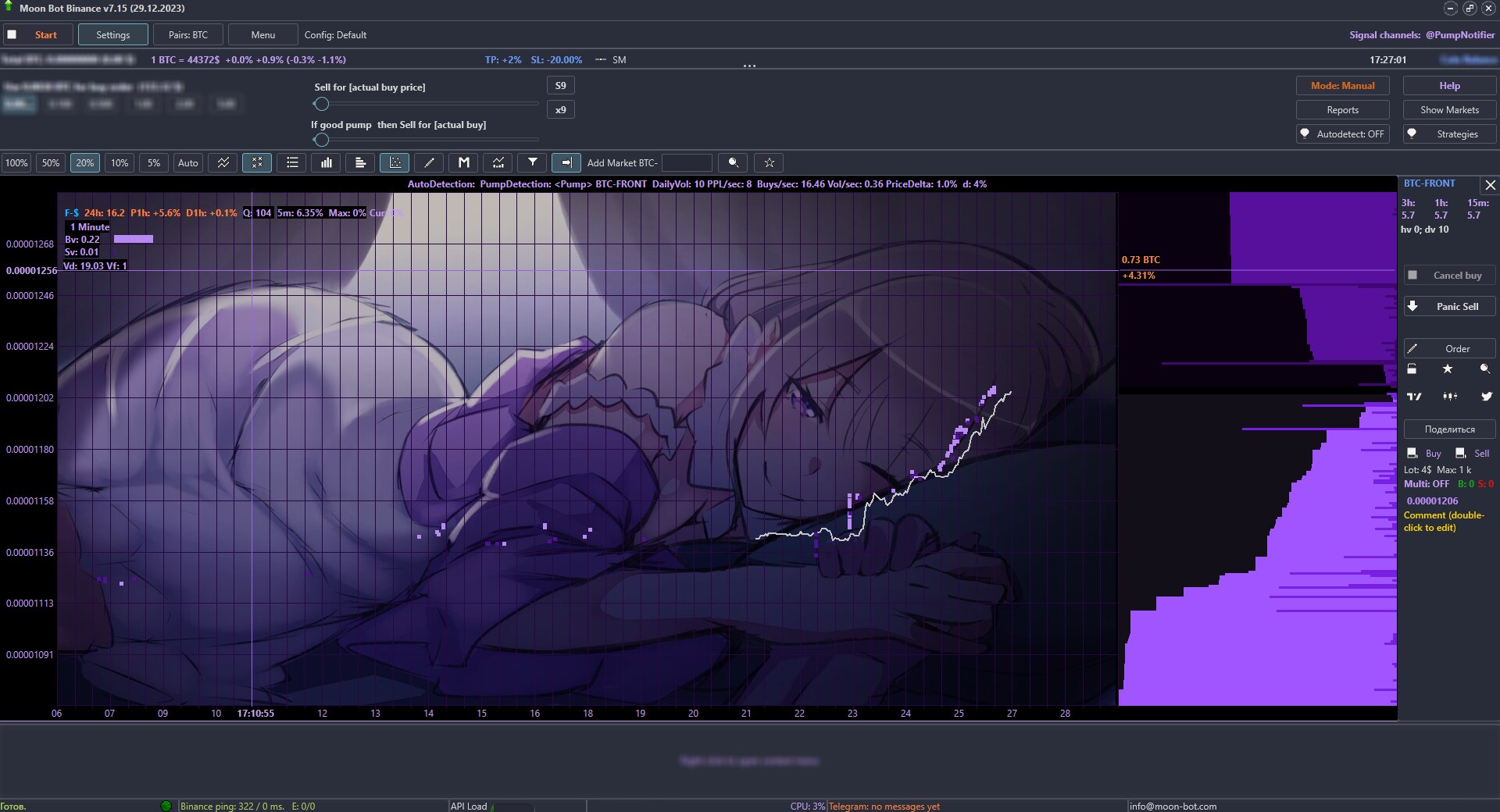Select the pencil drawing tool in toolbar
Screen dimensions: 1500x812
coord(429,162)
